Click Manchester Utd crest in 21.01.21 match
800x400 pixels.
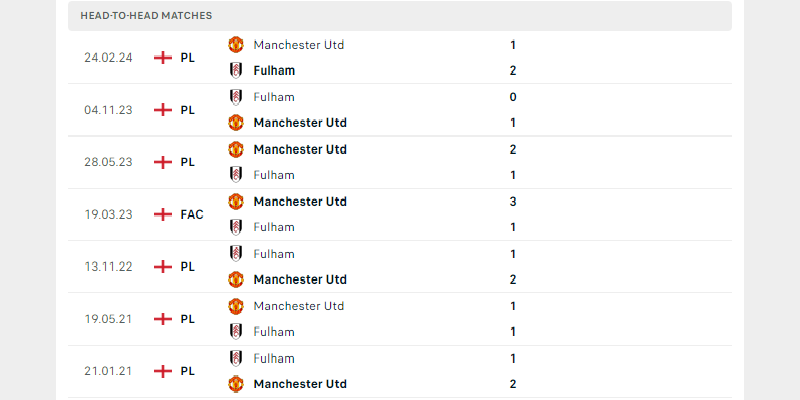(x=236, y=384)
